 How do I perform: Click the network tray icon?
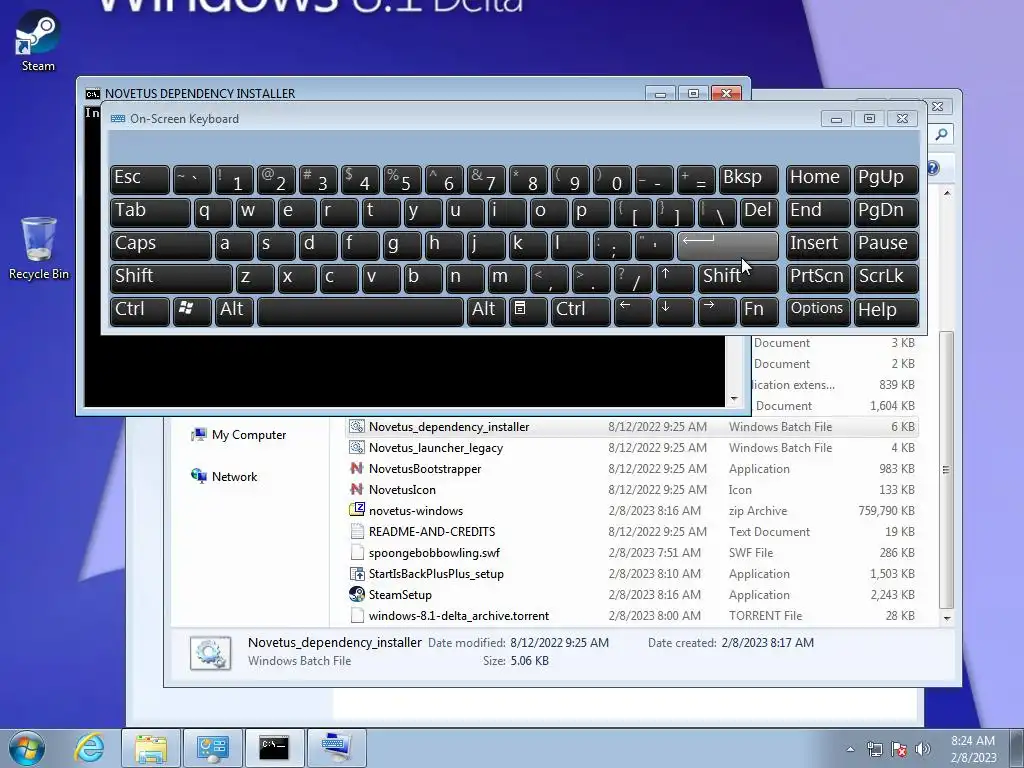coord(874,749)
